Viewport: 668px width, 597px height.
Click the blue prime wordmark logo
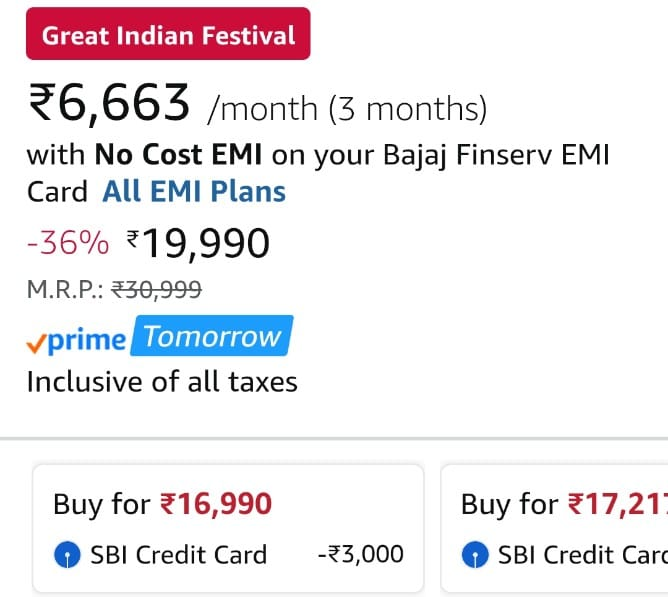pyautogui.click(x=88, y=340)
